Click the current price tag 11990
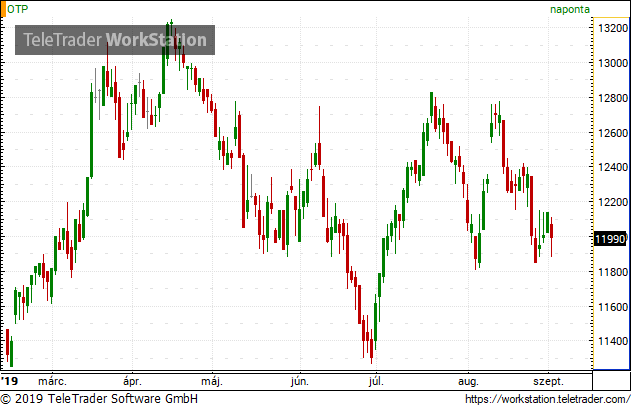The image size is (631, 408). (x=610, y=239)
